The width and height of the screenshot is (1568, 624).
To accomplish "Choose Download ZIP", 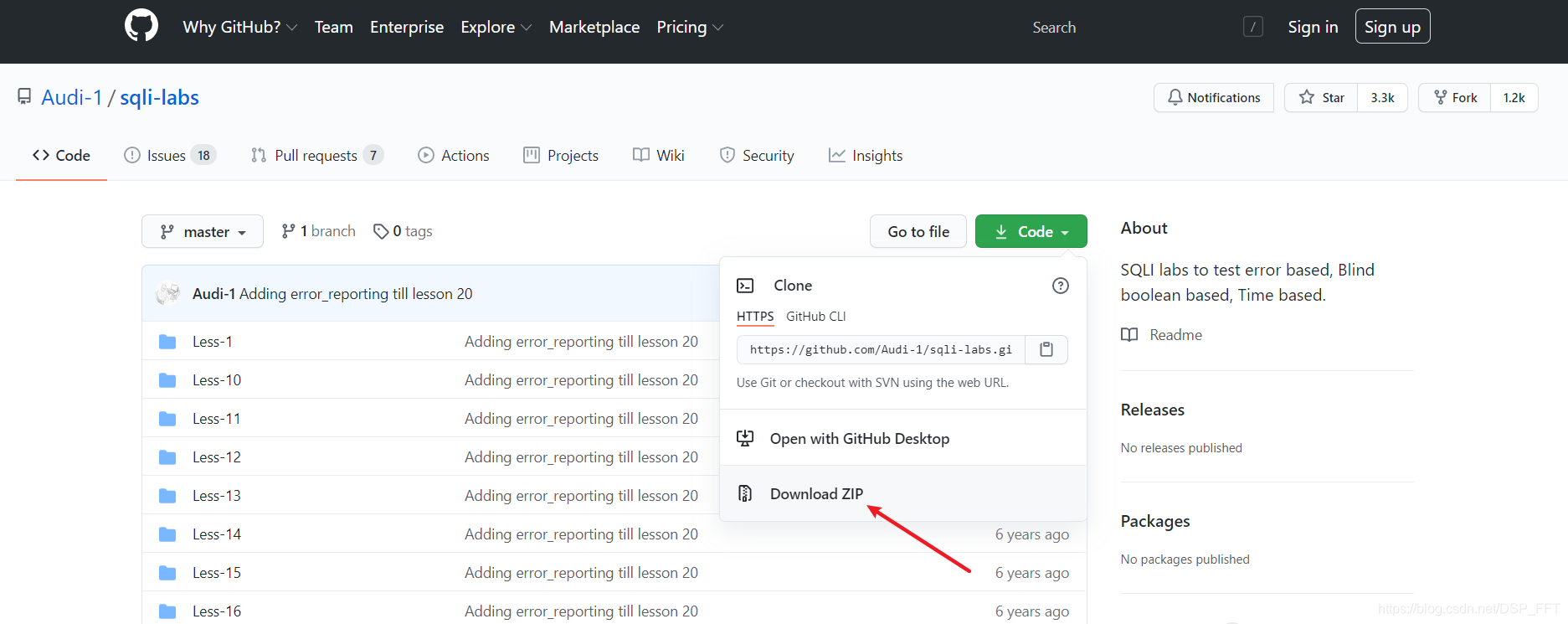I will pyautogui.click(x=903, y=493).
